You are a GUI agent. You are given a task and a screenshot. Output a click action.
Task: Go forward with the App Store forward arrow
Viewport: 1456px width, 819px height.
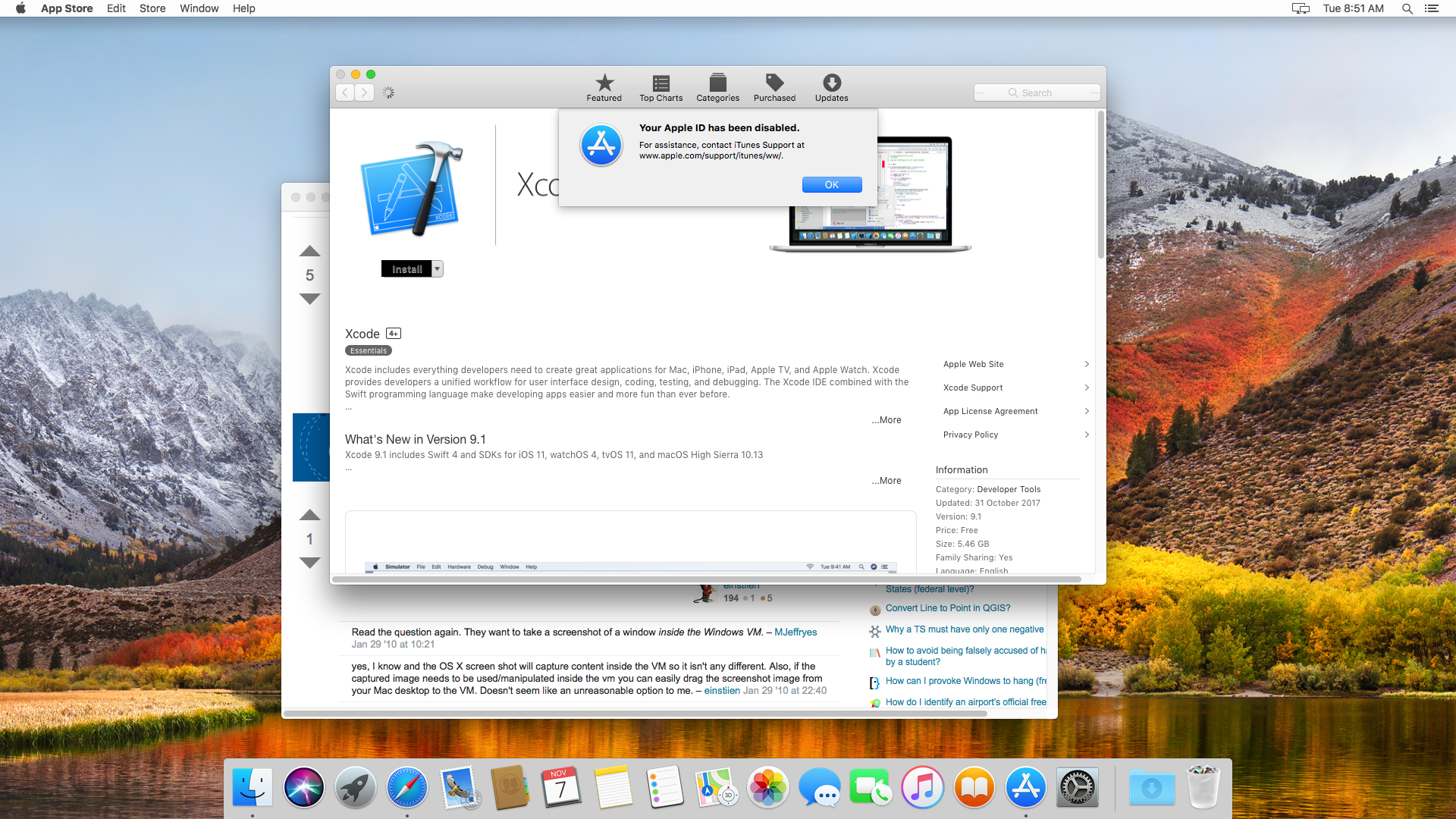(x=365, y=93)
